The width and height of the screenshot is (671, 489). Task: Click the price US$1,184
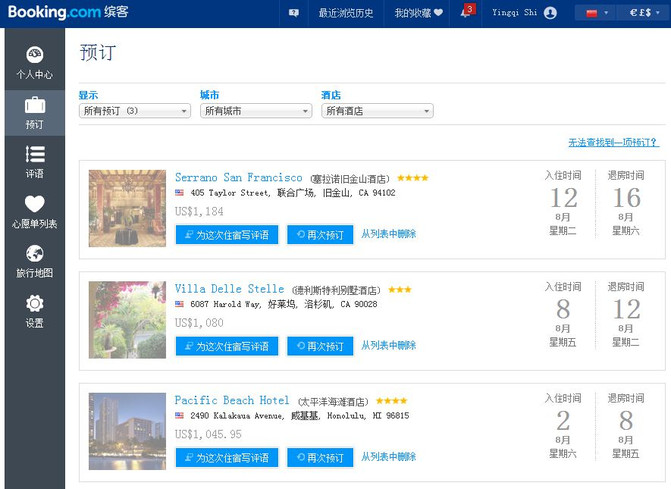pyautogui.click(x=199, y=211)
